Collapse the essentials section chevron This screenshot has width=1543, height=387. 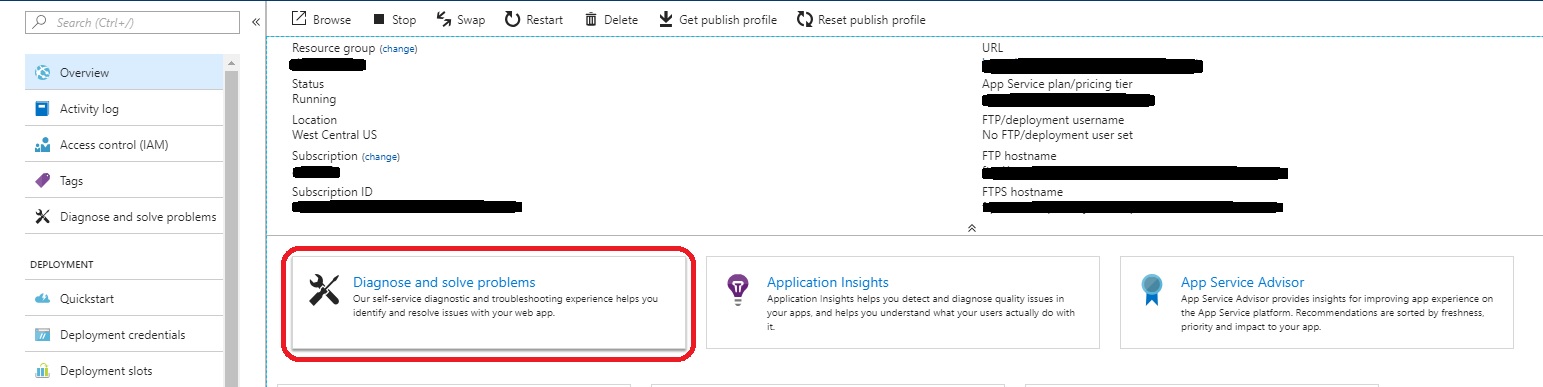pos(970,228)
